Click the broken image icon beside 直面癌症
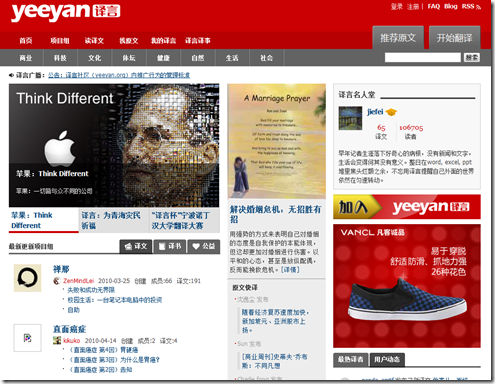495x384 pixels. 27,338
